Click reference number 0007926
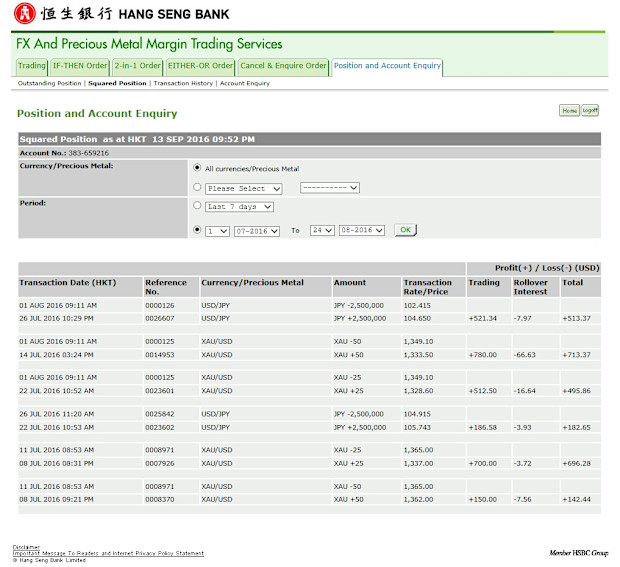 [160, 464]
